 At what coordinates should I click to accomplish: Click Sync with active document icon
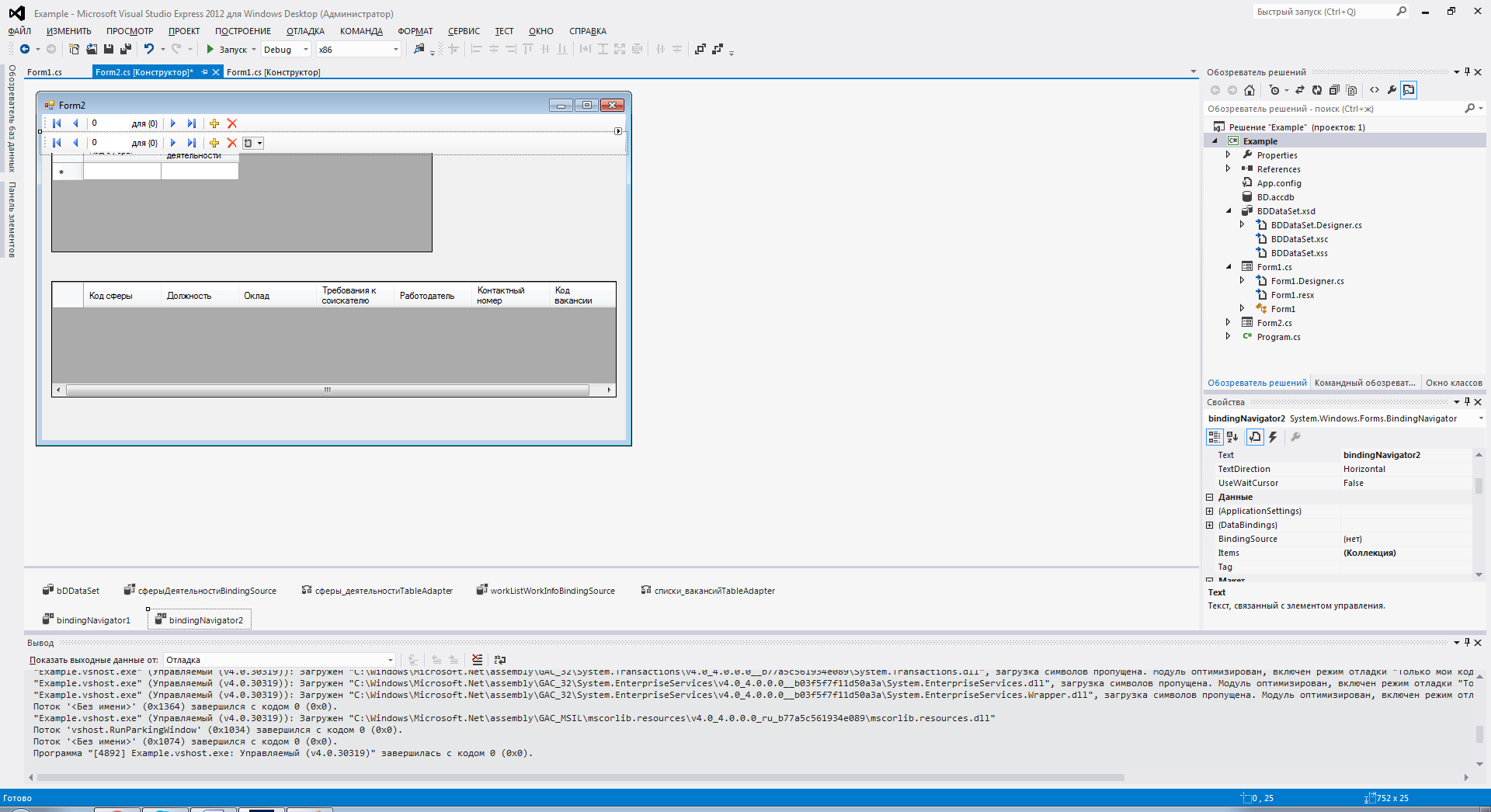point(1300,90)
